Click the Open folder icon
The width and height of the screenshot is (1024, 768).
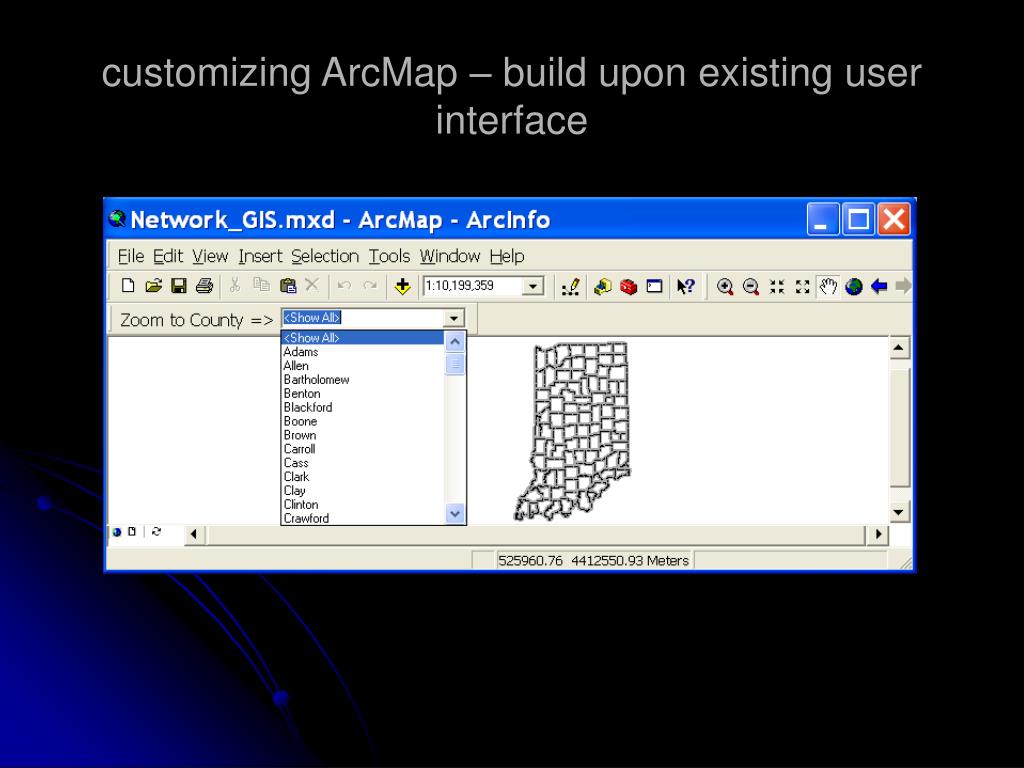pyautogui.click(x=153, y=285)
